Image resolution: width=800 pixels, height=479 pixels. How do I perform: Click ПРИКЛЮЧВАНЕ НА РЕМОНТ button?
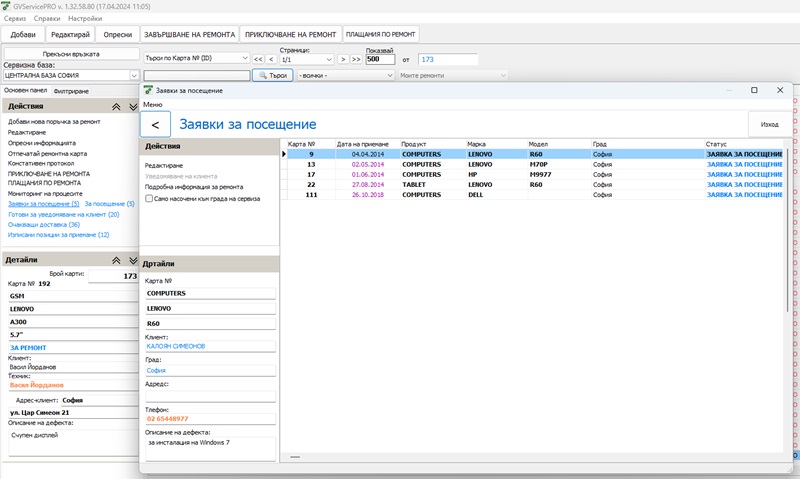pos(290,35)
